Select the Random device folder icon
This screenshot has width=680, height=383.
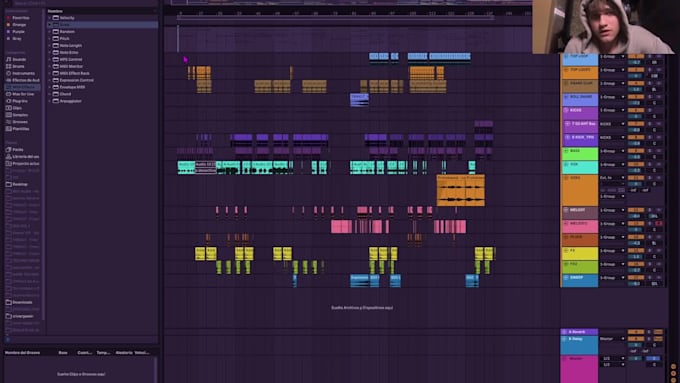click(x=56, y=32)
